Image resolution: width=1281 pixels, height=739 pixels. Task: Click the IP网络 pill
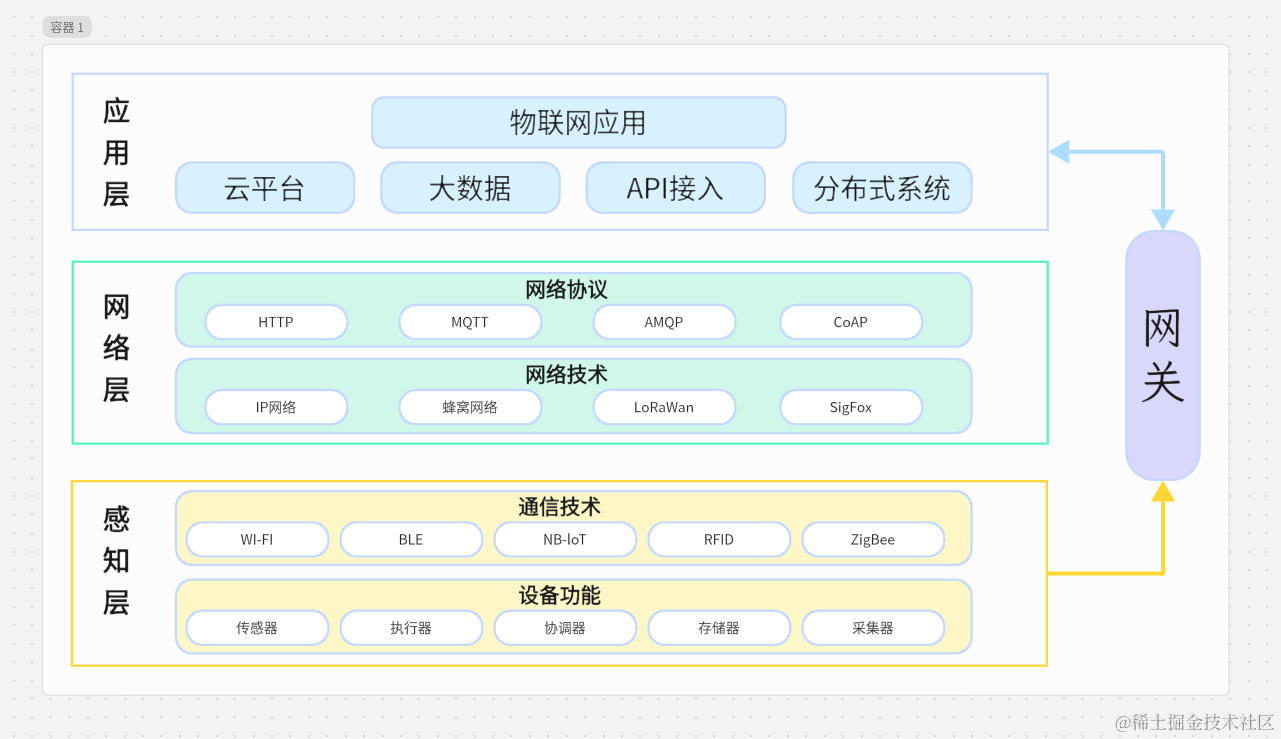click(x=276, y=407)
